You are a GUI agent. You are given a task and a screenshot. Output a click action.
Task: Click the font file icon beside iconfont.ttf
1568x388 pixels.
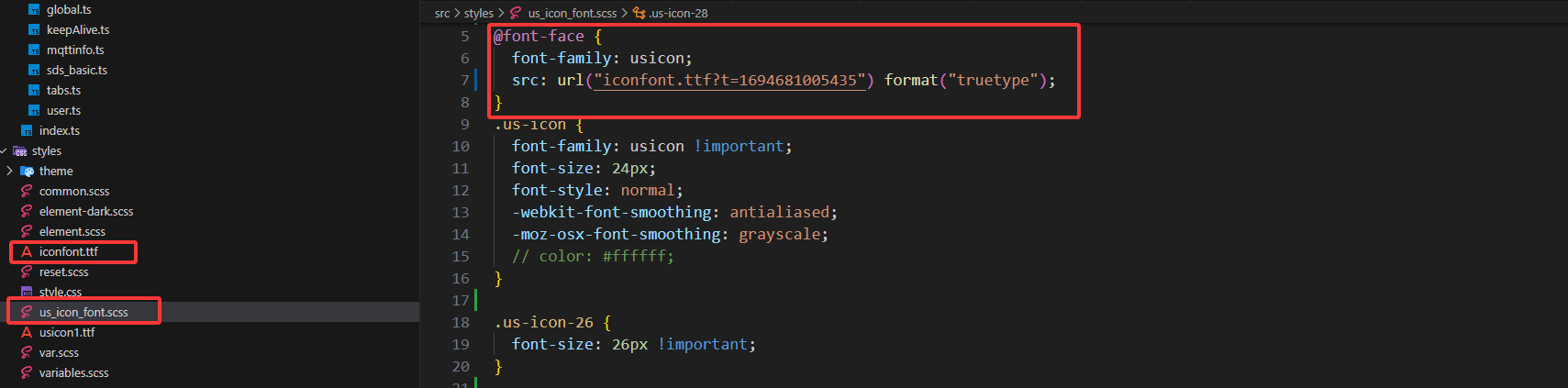pyautogui.click(x=27, y=251)
